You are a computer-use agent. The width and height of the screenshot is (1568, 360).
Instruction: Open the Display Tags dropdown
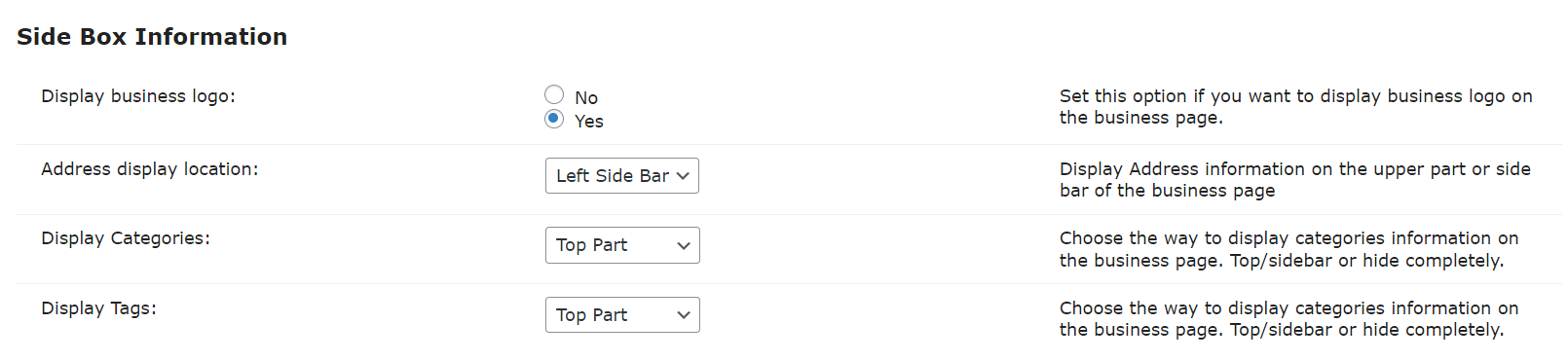(x=622, y=315)
